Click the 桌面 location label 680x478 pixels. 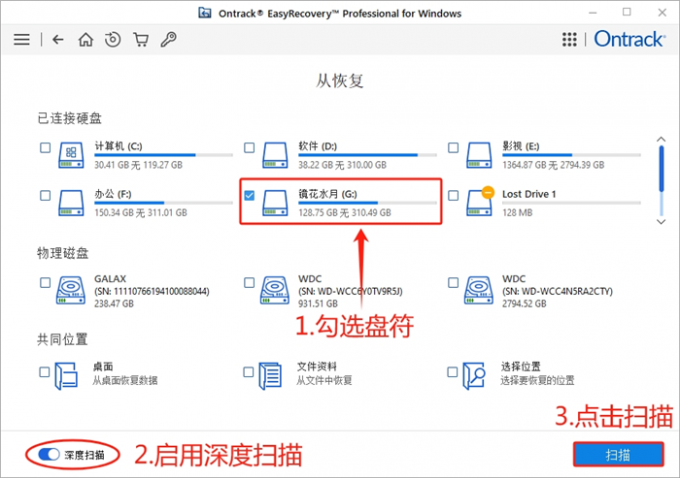pyautogui.click(x=103, y=367)
